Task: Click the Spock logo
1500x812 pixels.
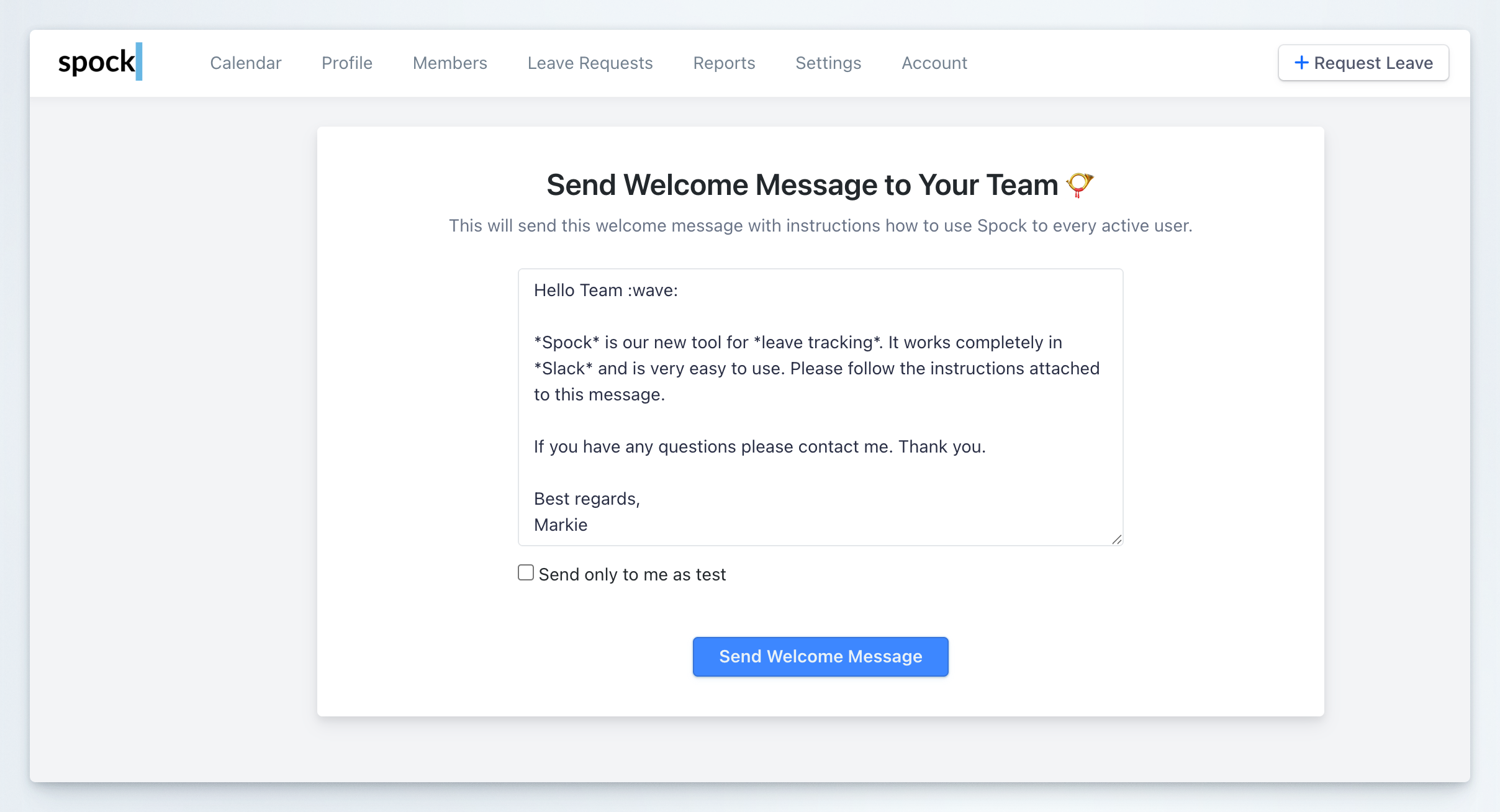Action: coord(101,62)
